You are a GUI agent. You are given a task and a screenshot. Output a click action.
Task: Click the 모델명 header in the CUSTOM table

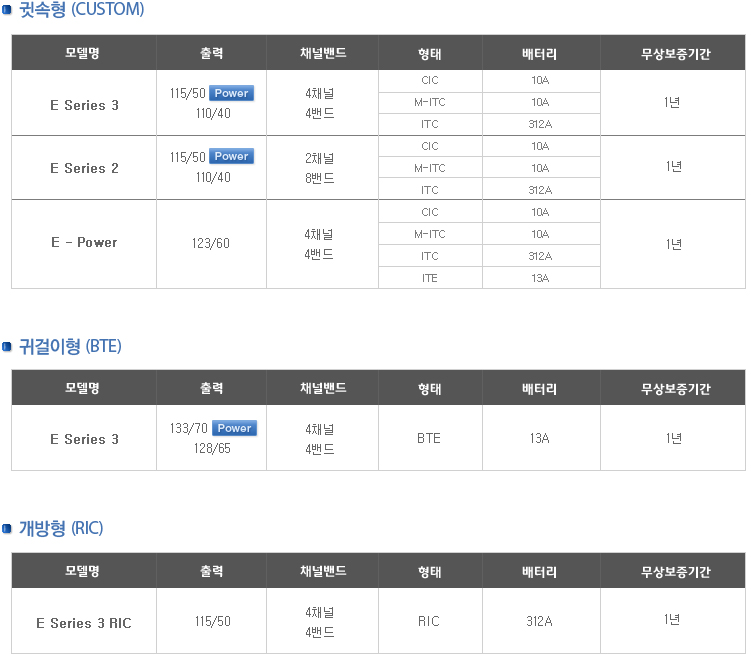pyautogui.click(x=84, y=53)
